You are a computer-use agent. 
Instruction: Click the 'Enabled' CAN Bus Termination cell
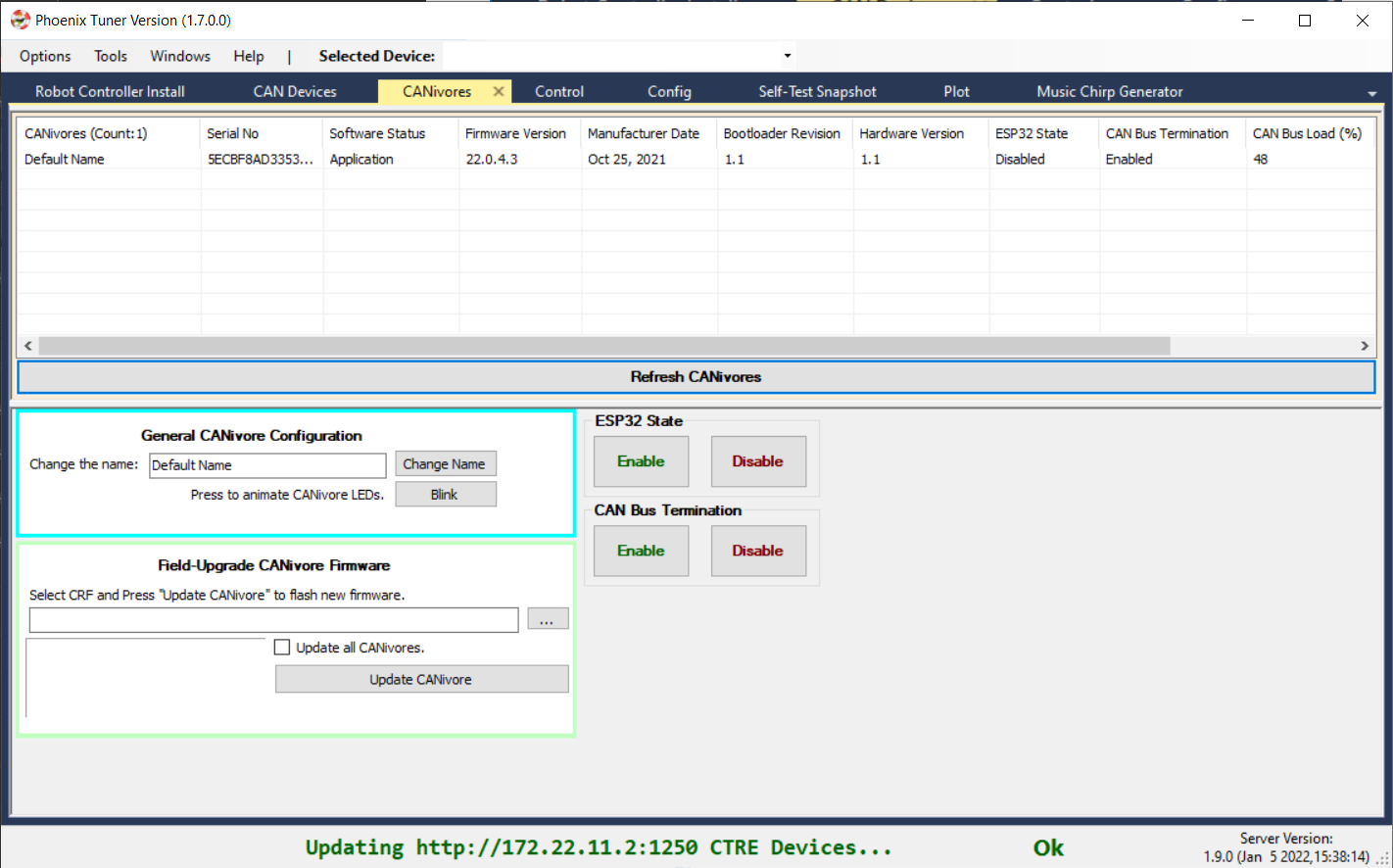click(x=1129, y=159)
